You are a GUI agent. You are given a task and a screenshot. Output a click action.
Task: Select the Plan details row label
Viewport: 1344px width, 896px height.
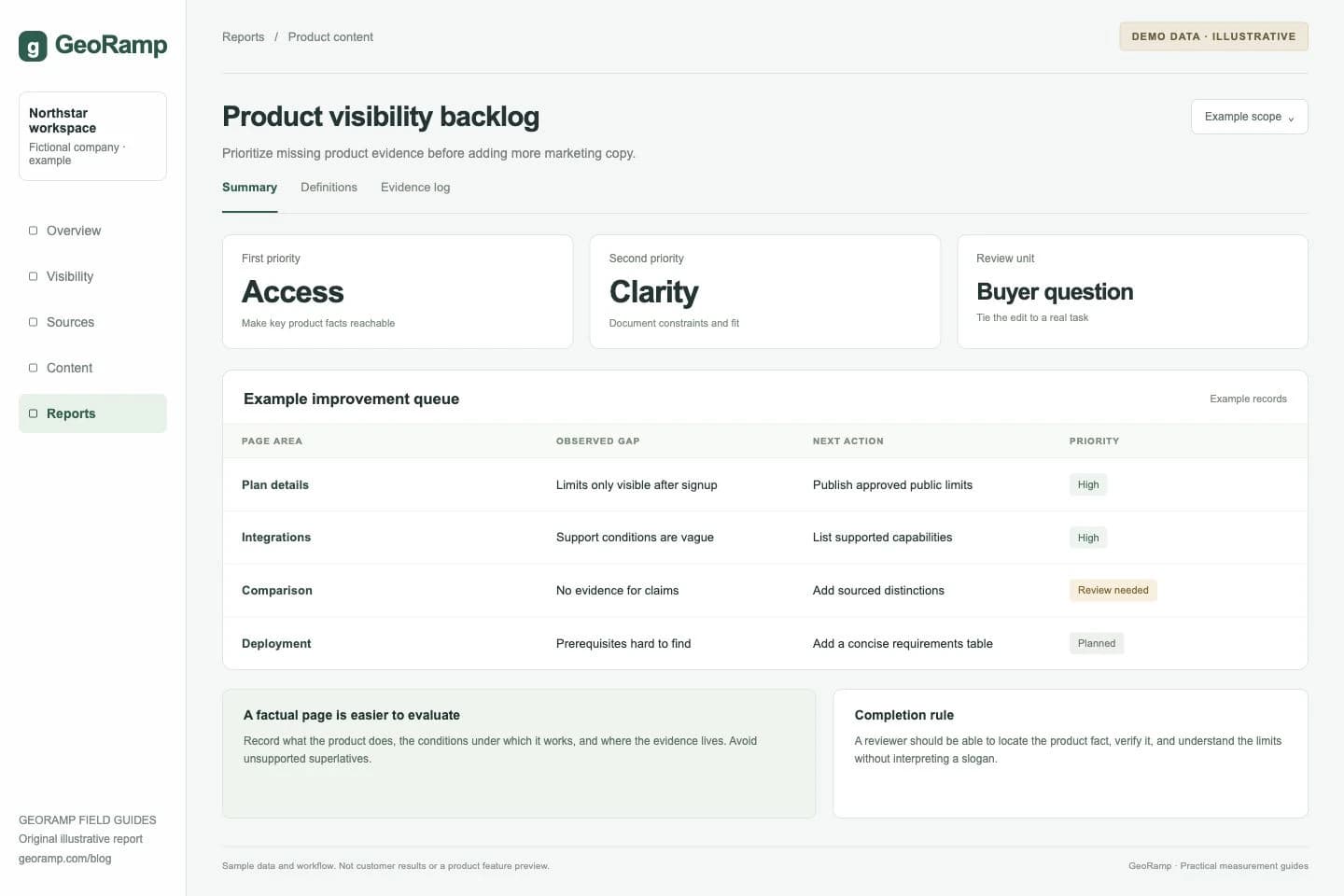(x=275, y=485)
